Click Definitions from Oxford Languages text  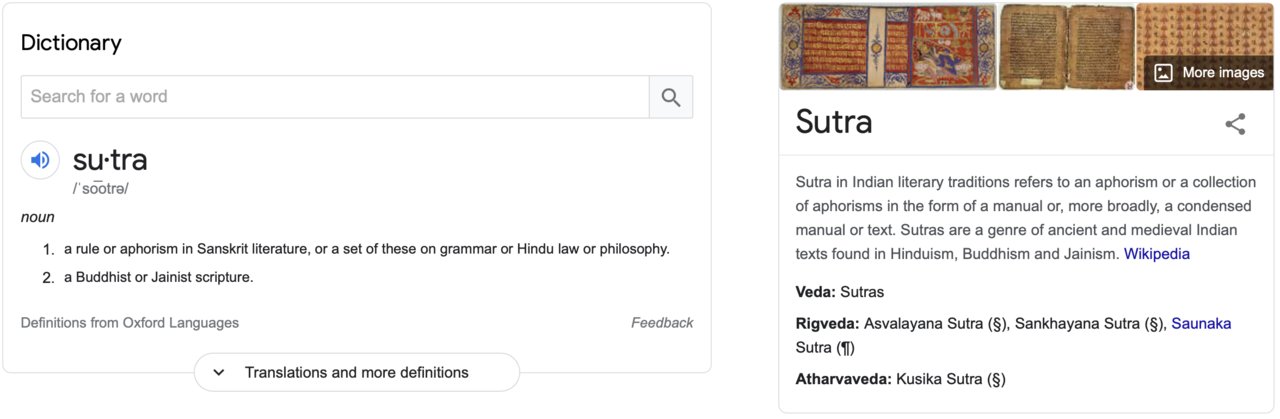tap(130, 323)
